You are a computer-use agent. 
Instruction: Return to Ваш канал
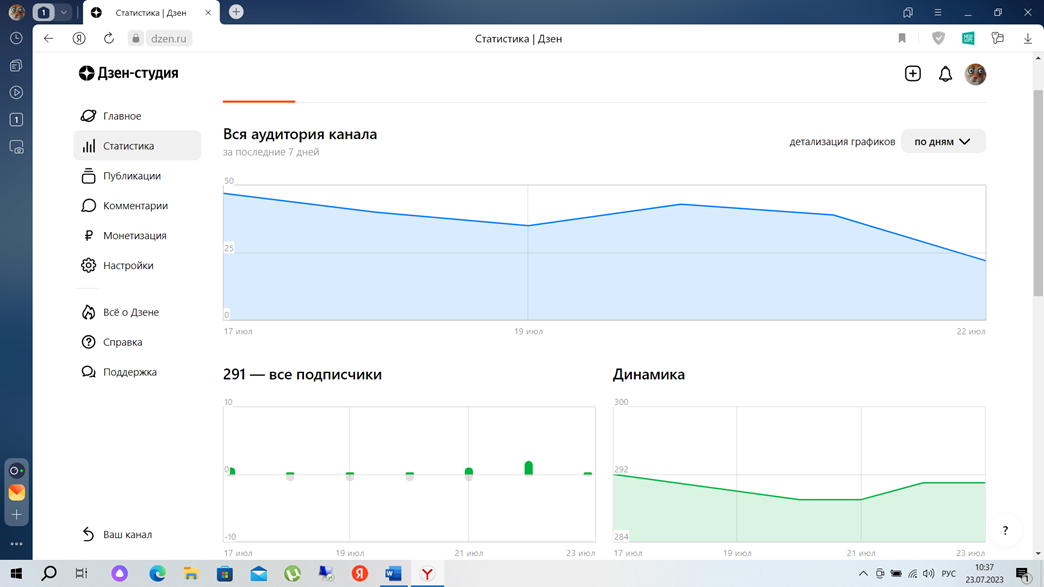coord(117,534)
